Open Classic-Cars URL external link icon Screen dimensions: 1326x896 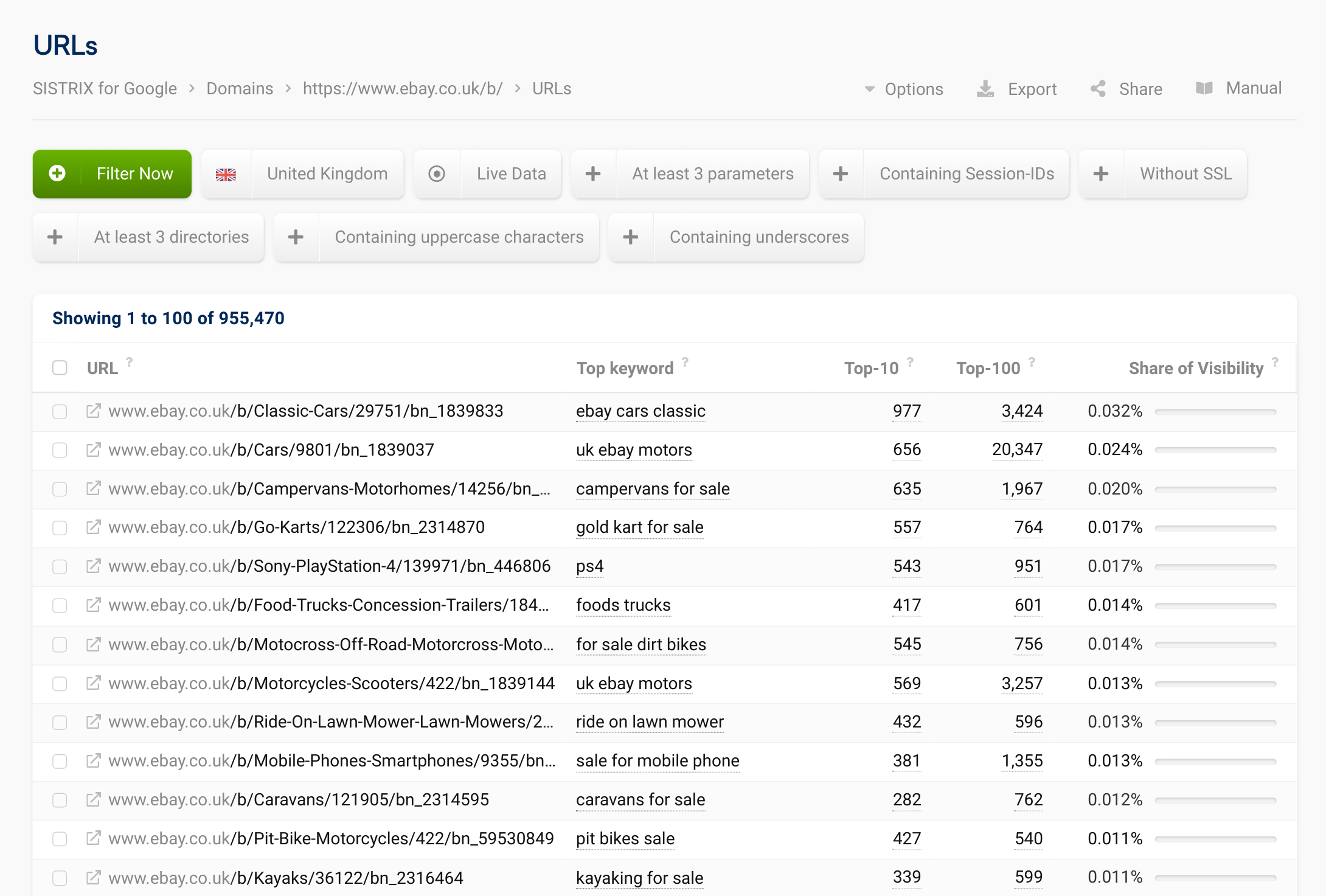point(93,411)
